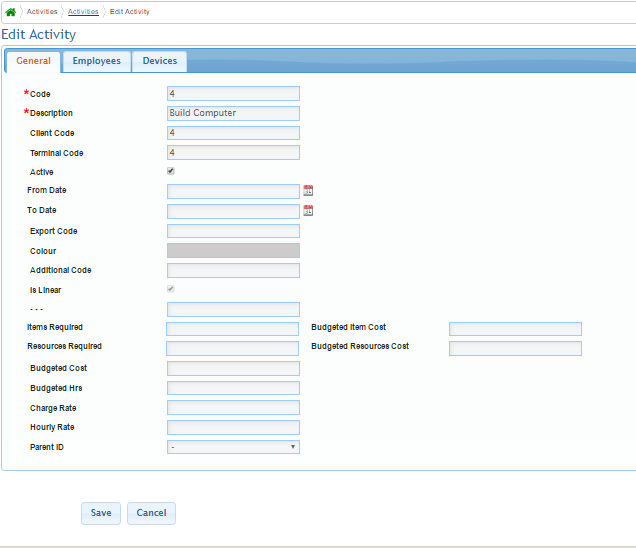Click the Export Code field
Screen dimensions: 636x548
tap(233, 231)
